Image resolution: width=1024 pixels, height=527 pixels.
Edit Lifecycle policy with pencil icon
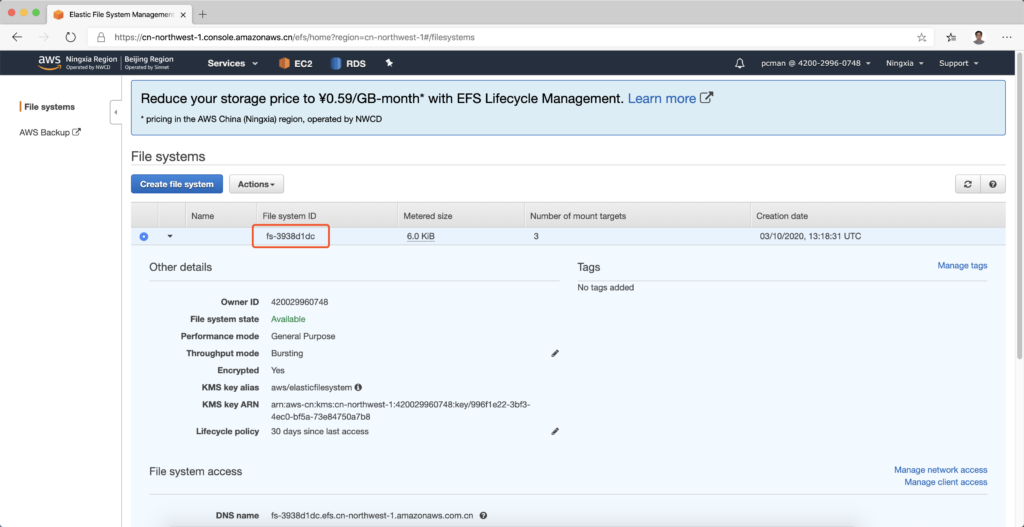pyautogui.click(x=555, y=431)
